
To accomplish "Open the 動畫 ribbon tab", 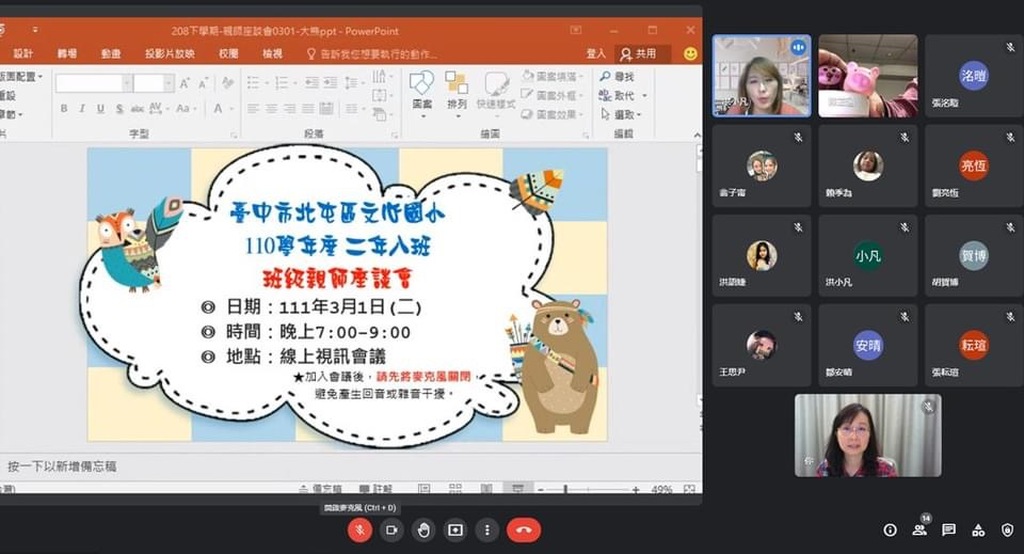I will 110,54.
